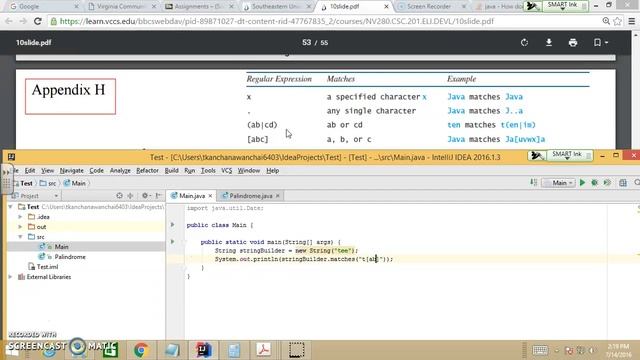Collapse the Test project root node
The image size is (640, 360).
pyautogui.click(x=11, y=207)
